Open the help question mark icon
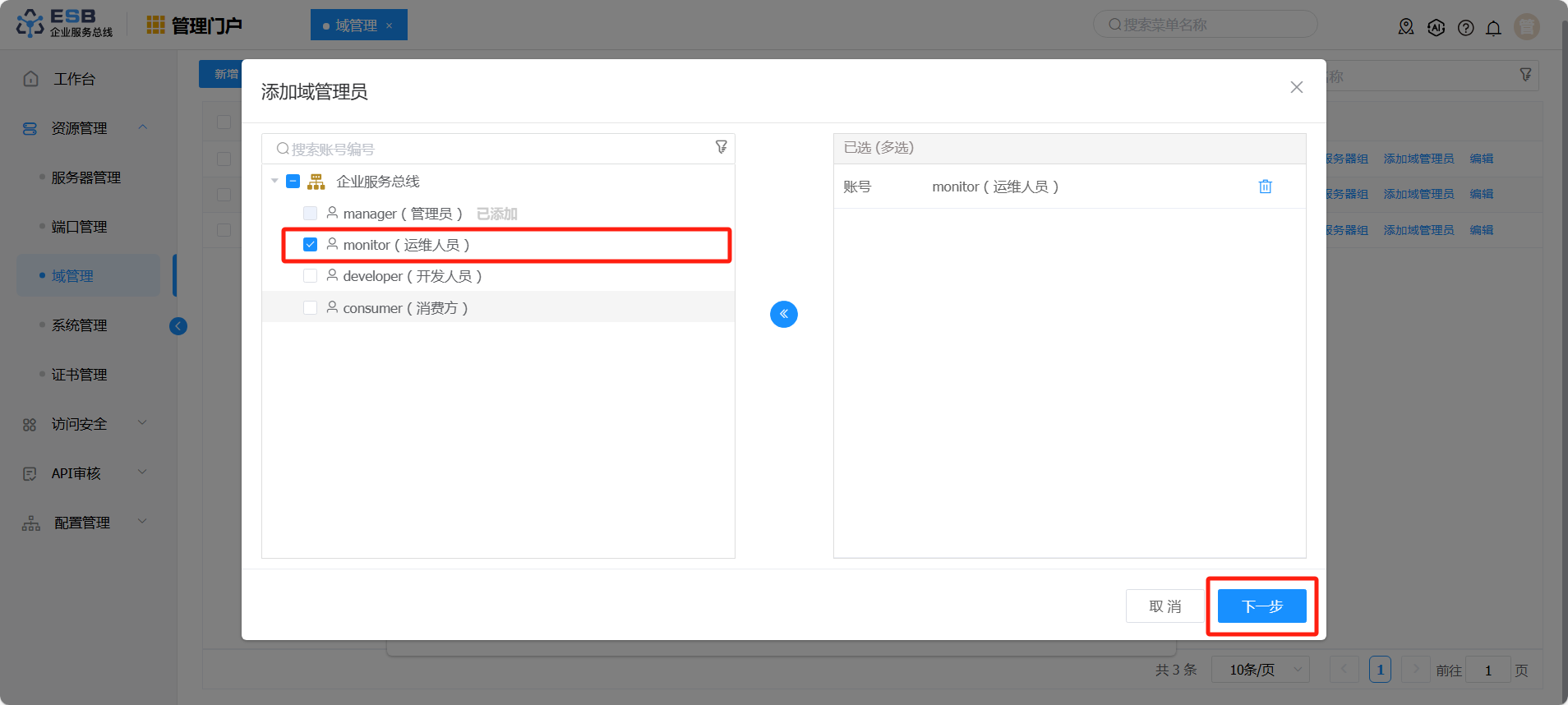The width and height of the screenshot is (1568, 705). (1465, 28)
